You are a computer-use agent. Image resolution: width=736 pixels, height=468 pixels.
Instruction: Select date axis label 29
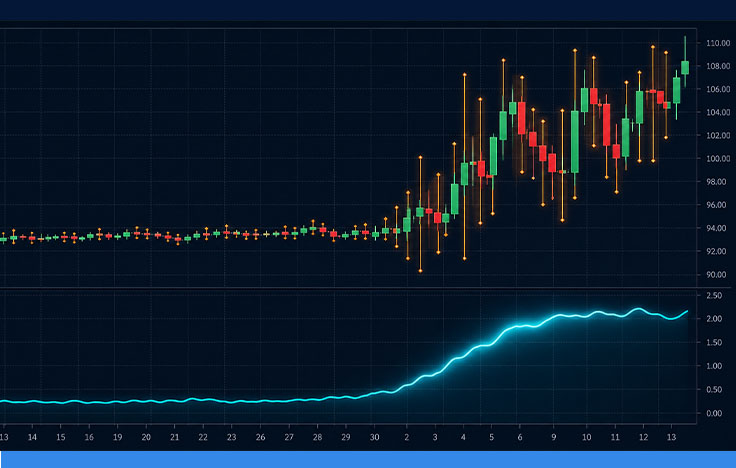[x=346, y=437]
